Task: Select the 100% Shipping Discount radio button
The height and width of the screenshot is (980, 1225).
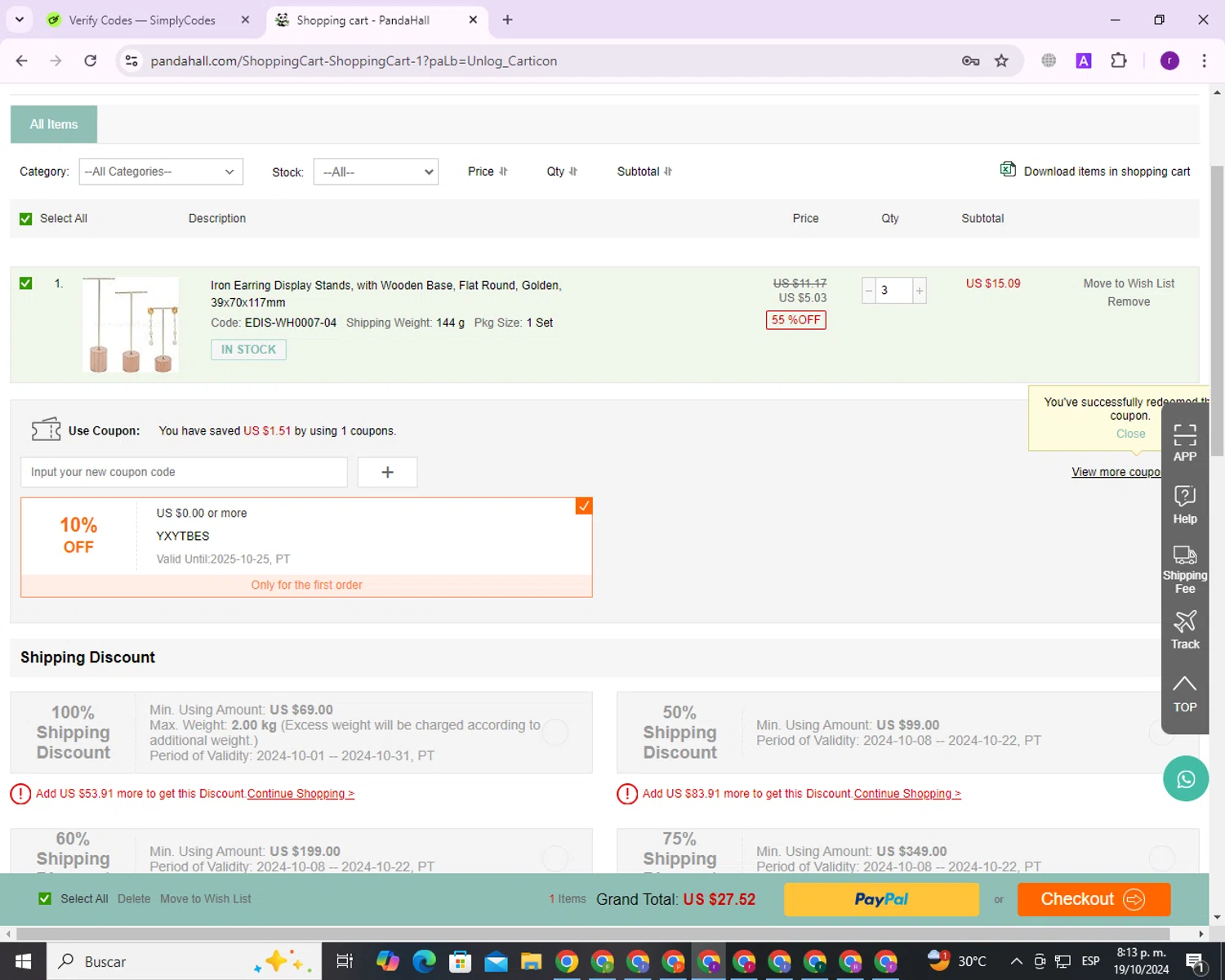Action: click(555, 733)
